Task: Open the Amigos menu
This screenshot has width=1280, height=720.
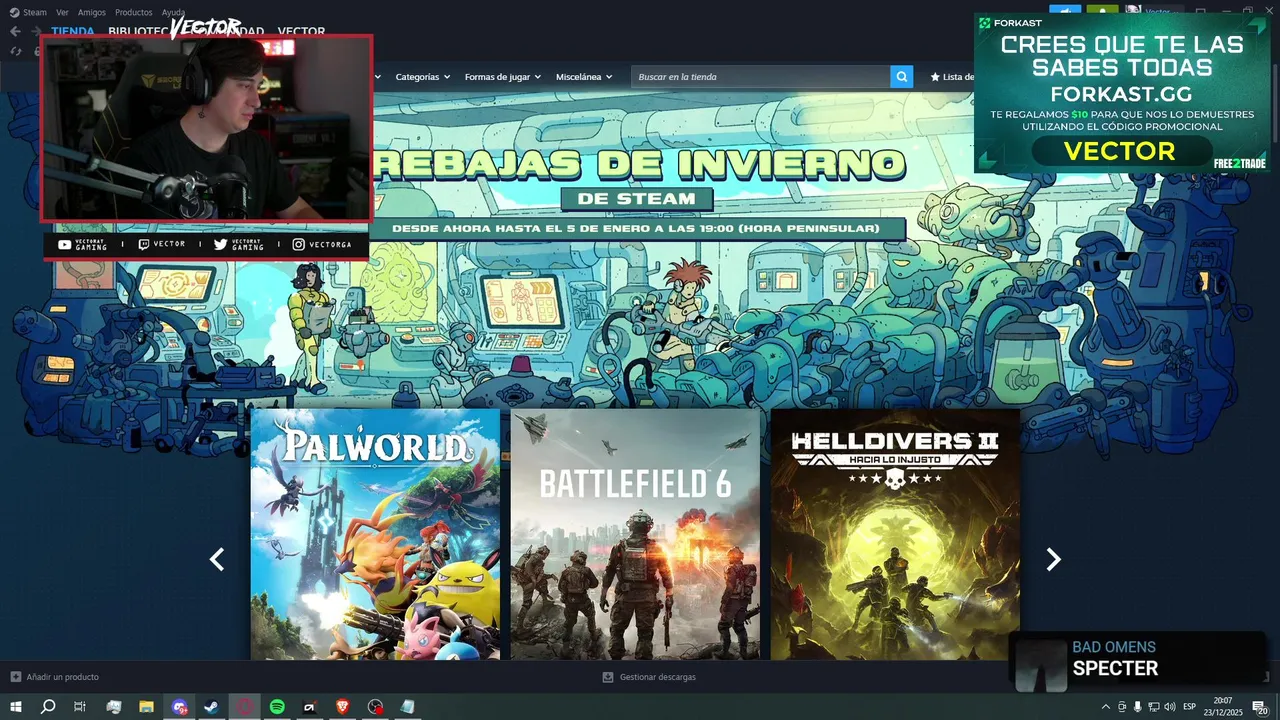Action: (92, 12)
